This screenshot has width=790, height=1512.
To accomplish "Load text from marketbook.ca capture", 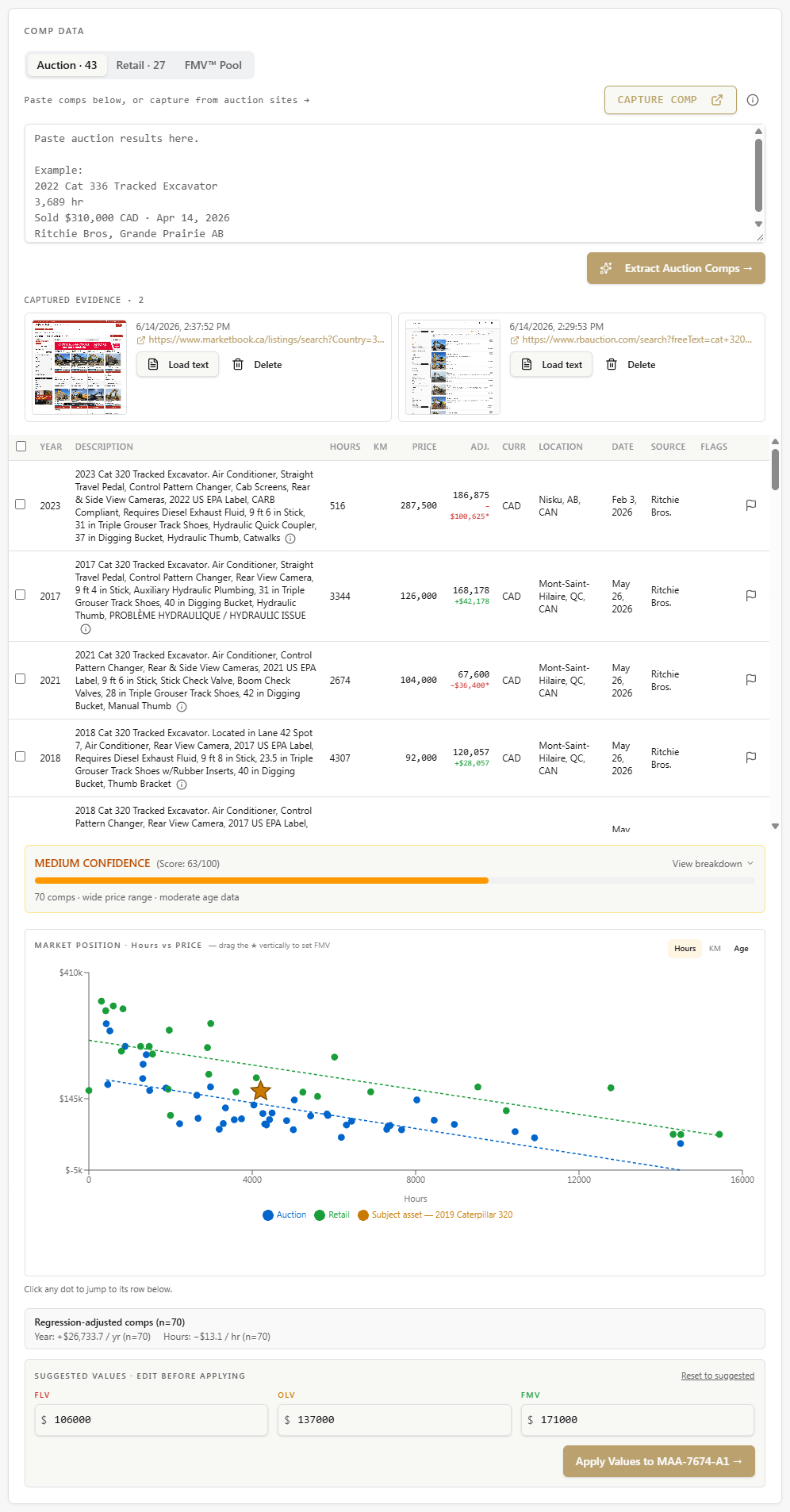I will click(178, 365).
